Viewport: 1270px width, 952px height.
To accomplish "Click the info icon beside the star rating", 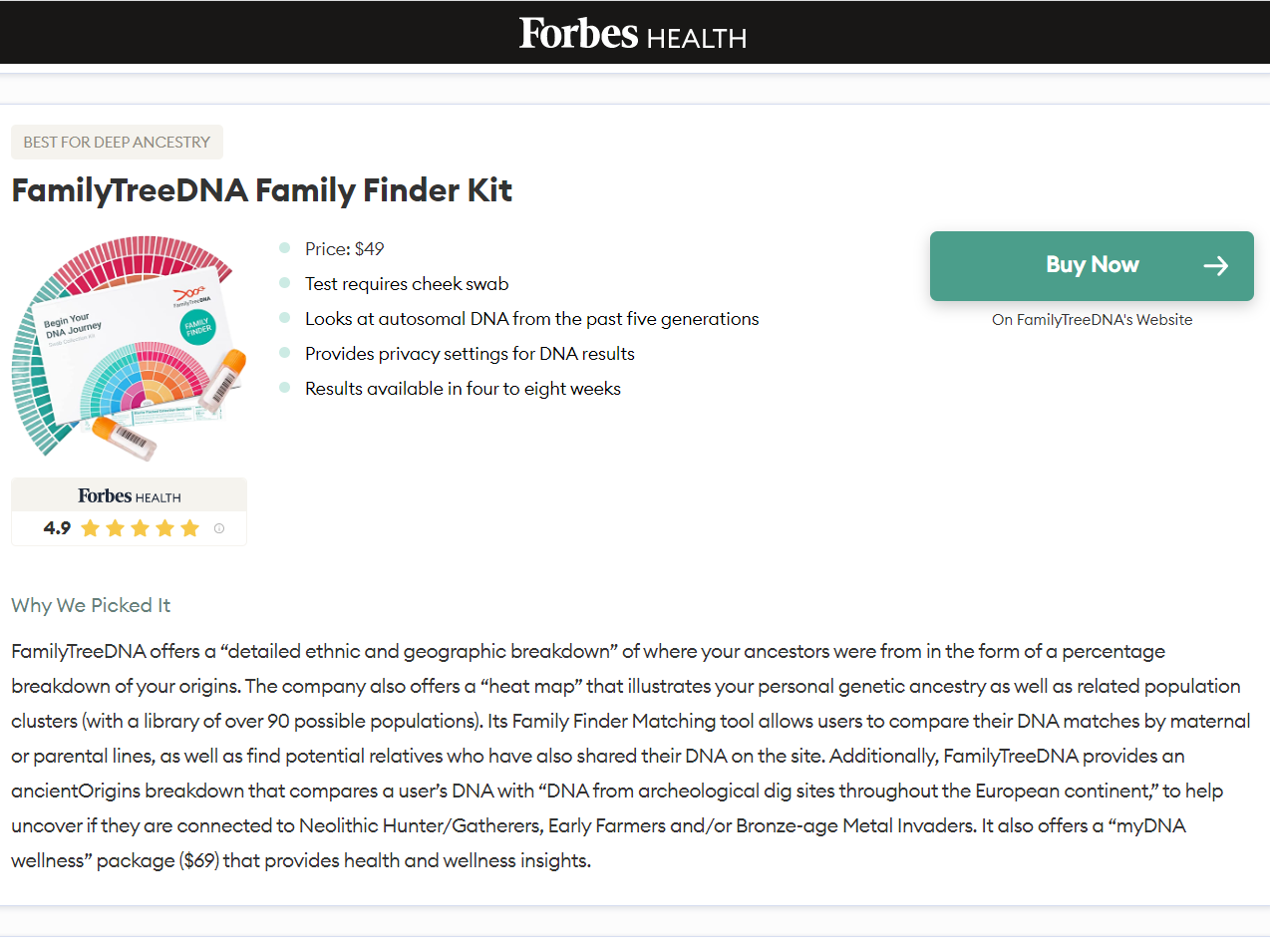I will click(219, 528).
